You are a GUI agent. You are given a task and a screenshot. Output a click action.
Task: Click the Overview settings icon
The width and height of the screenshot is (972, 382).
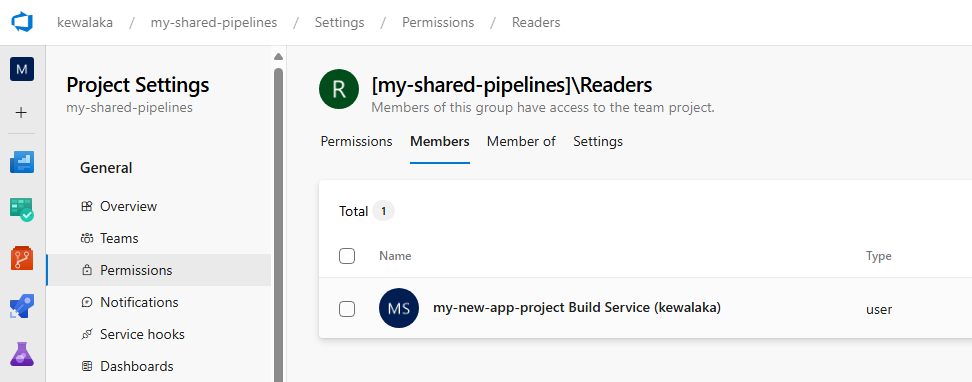pyautogui.click(x=87, y=207)
